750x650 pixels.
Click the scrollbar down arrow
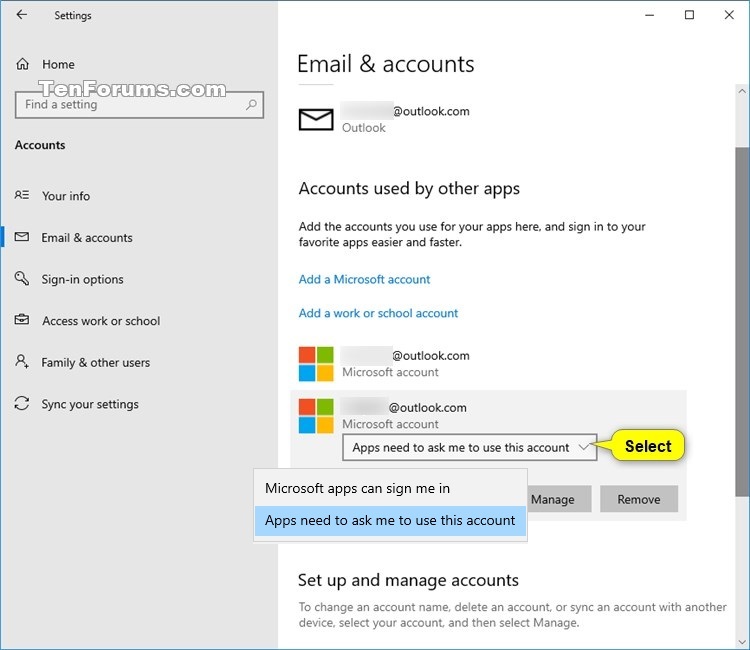(x=742, y=641)
